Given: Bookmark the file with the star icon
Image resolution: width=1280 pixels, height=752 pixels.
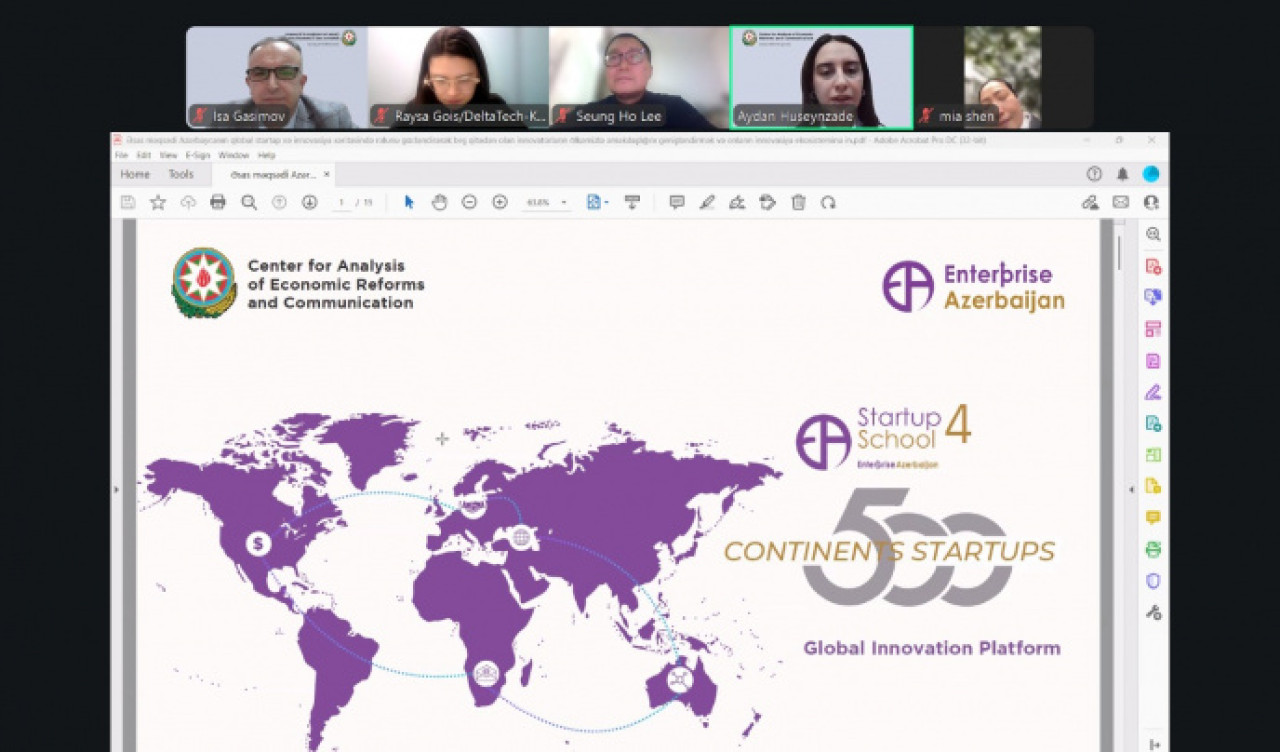Looking at the screenshot, I should pos(158,202).
